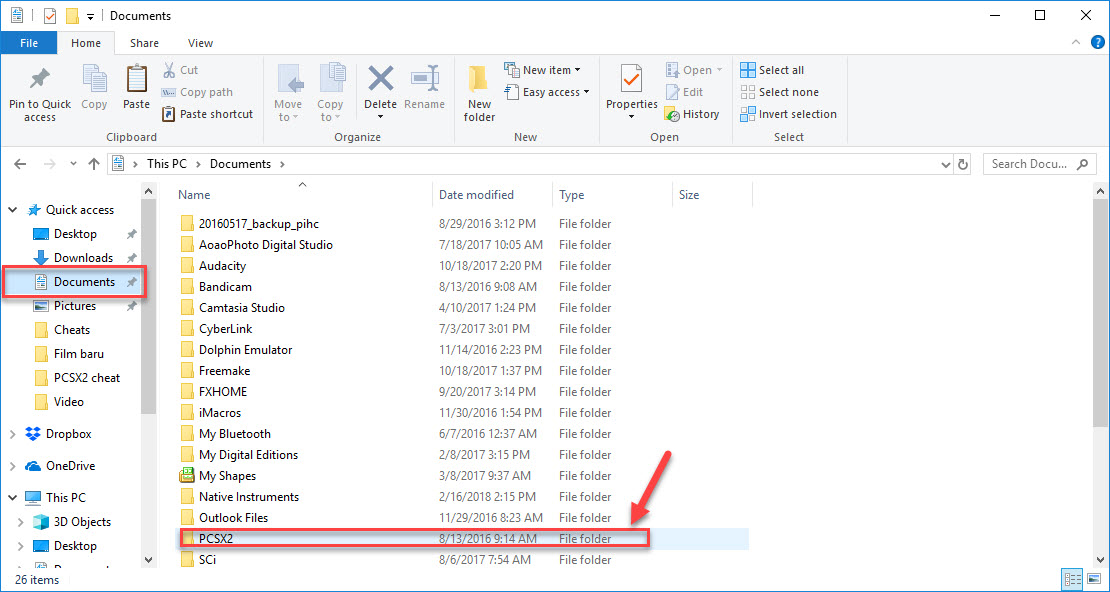Click Invert selection in the ribbon
The width and height of the screenshot is (1110, 592).
(x=788, y=114)
